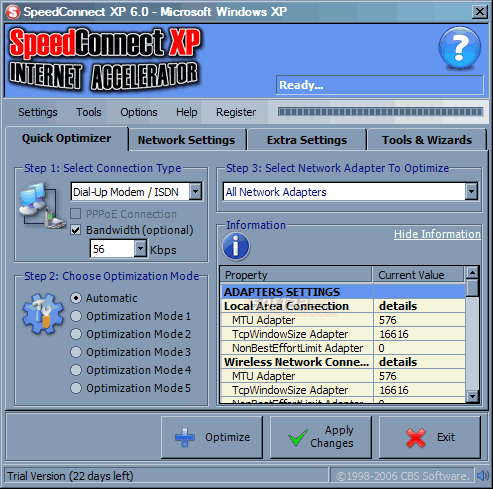The image size is (493, 489).
Task: Select Optimization Mode 2
Action: point(76,334)
